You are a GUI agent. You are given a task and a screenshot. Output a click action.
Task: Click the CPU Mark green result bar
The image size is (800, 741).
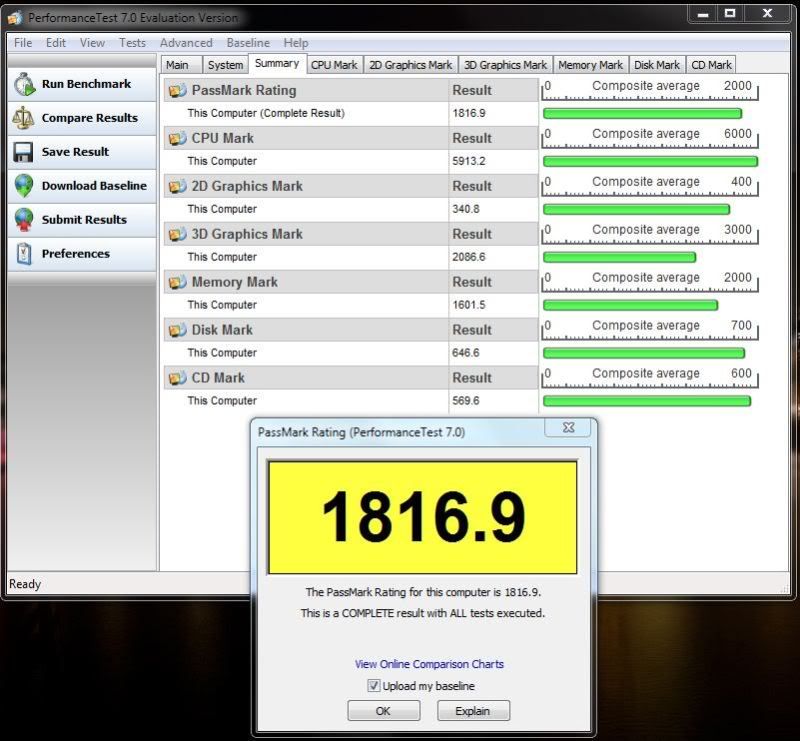pos(651,162)
